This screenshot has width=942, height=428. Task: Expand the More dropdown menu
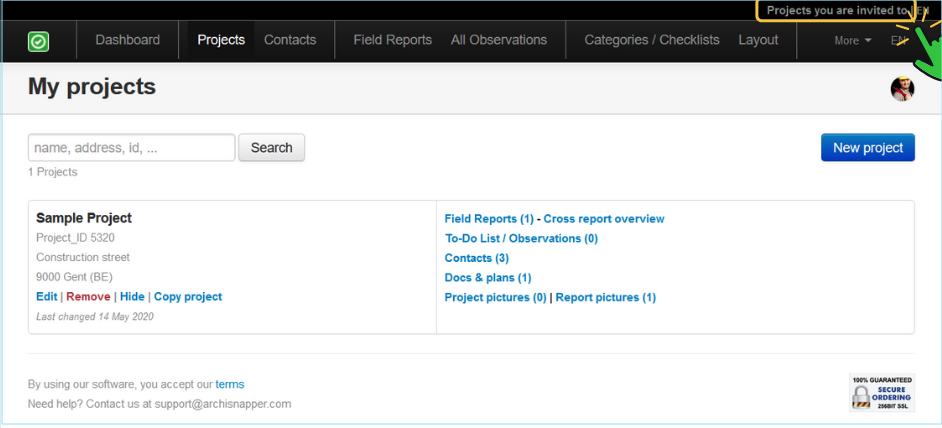(852, 41)
